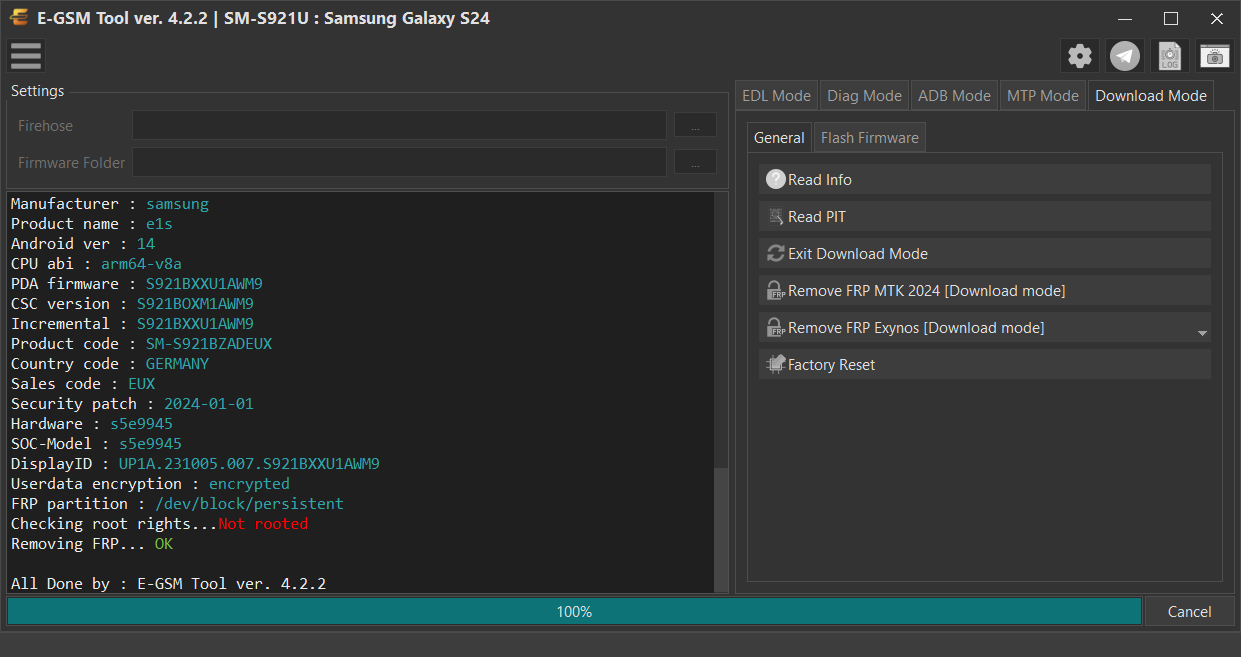This screenshot has width=1241, height=657.
Task: Browse for Firmware Folder
Action: coord(695,162)
